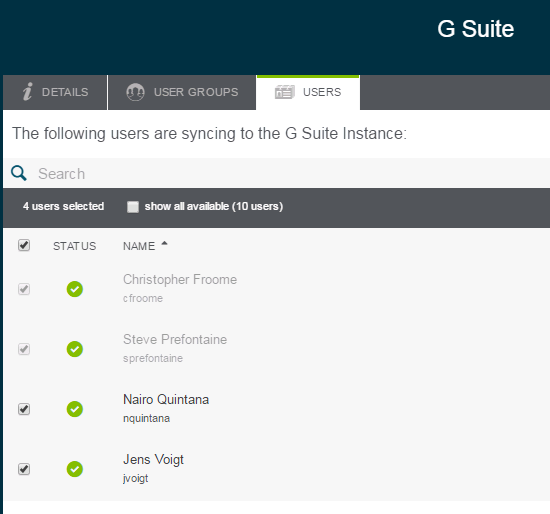Click the Users tab card icon
The width and height of the screenshot is (550, 514).
click(284, 92)
